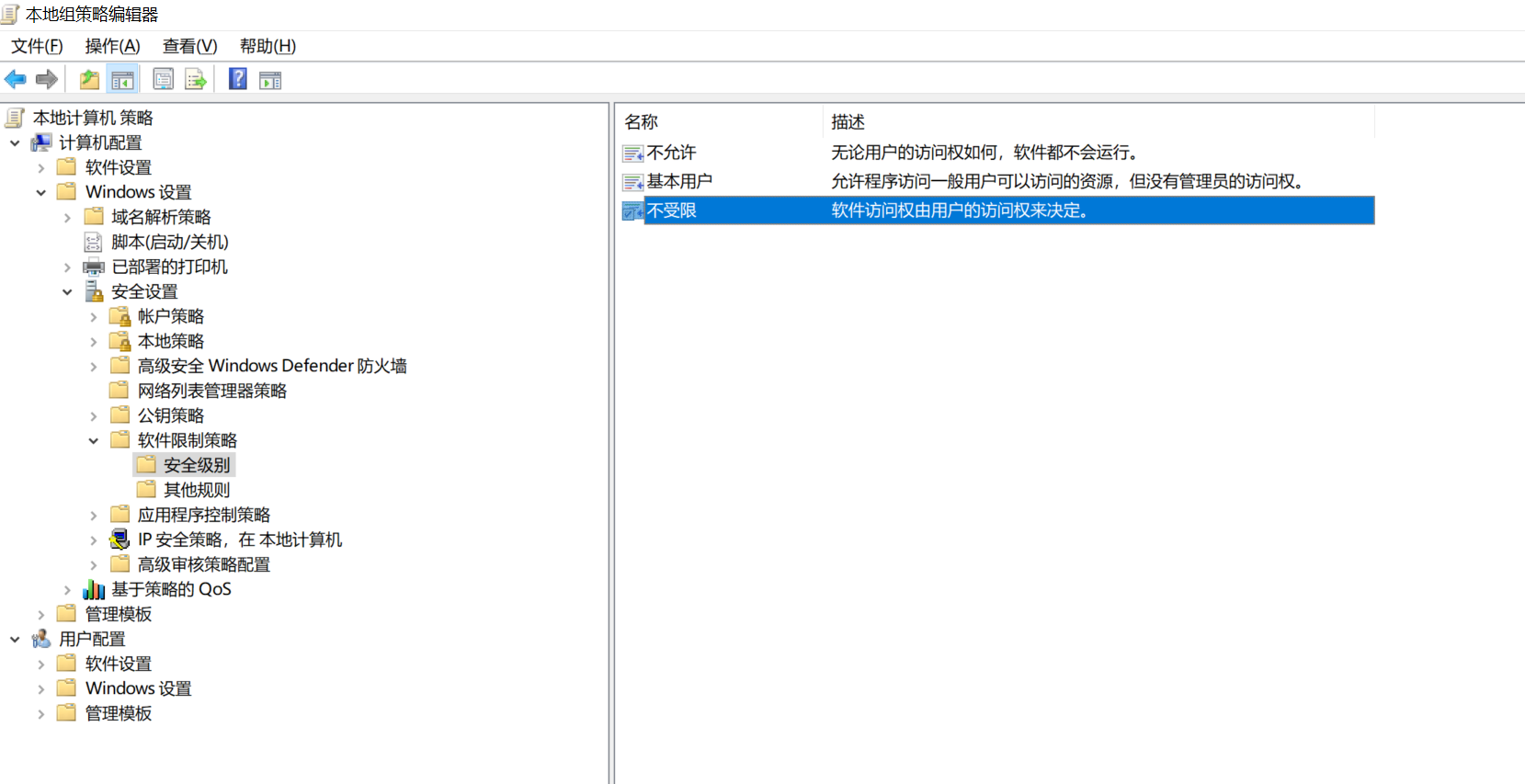The image size is (1525, 784).
Task: Click the 本地策略 folder icon
Action: pos(119,341)
